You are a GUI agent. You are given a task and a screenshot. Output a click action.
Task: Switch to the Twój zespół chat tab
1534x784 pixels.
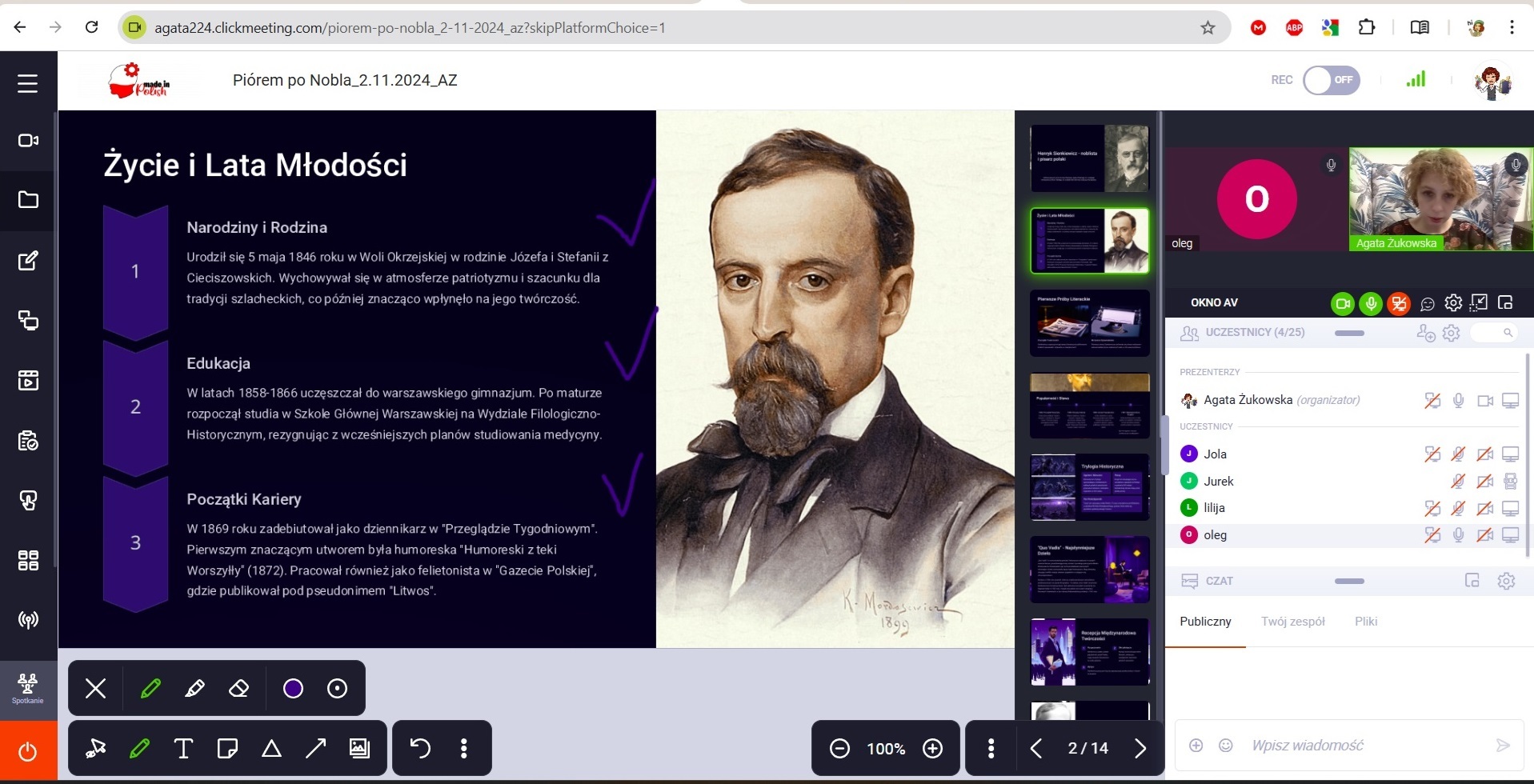coord(1292,622)
